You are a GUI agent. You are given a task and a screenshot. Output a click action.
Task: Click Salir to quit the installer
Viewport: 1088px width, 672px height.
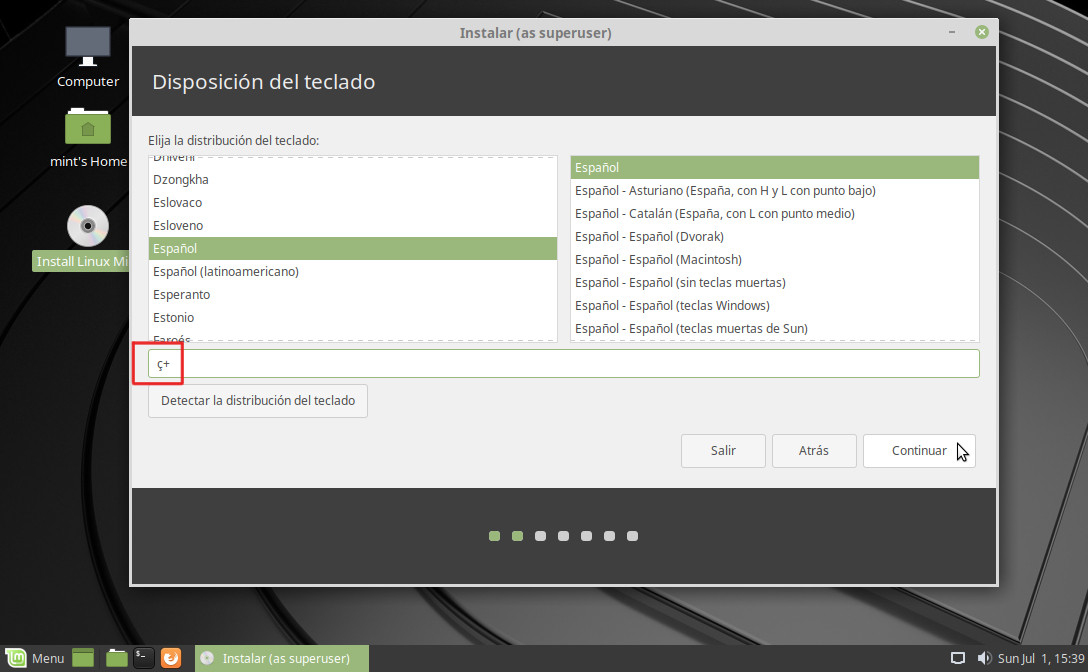[x=723, y=451]
